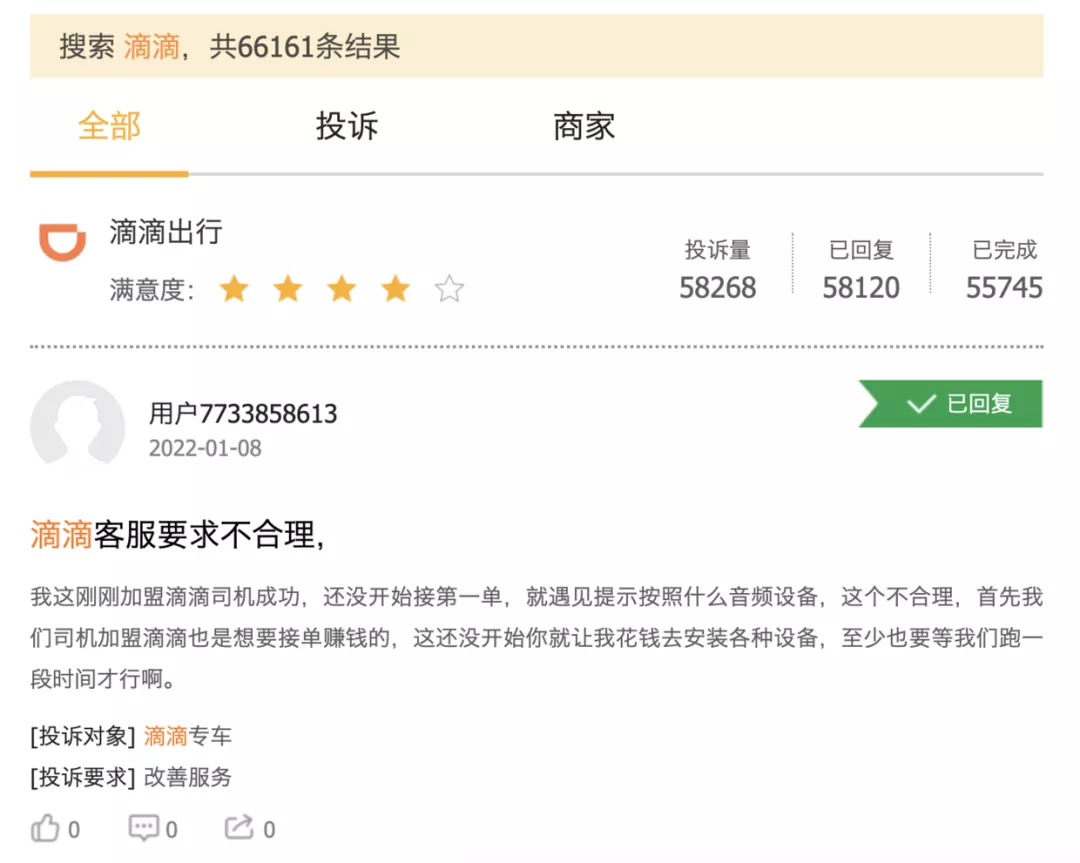This screenshot has height=863, width=1080.
Task: Click the empty fifth satisfaction star
Action: click(x=450, y=290)
